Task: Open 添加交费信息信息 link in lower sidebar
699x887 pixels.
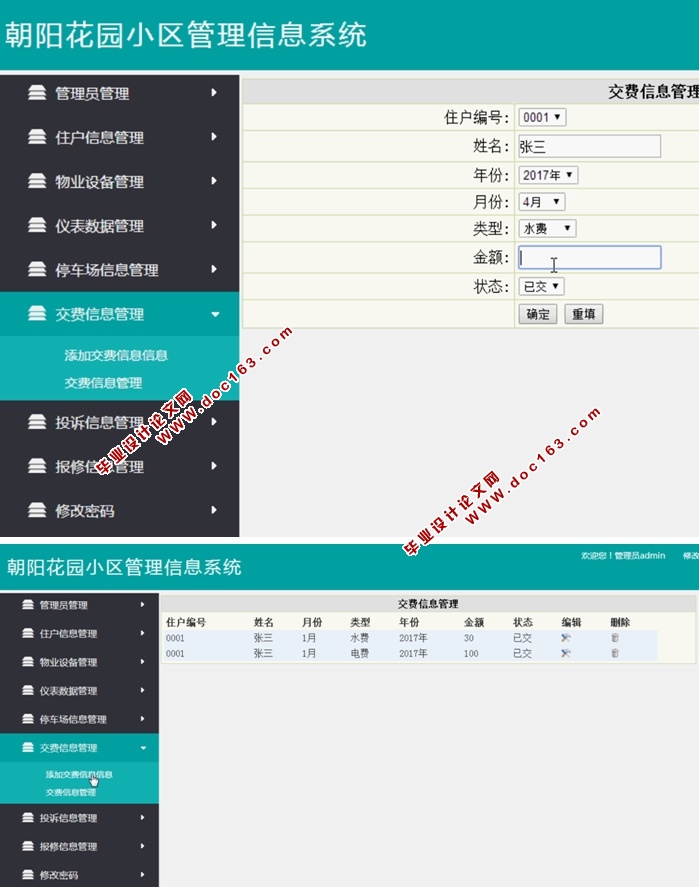Action: pos(79,774)
